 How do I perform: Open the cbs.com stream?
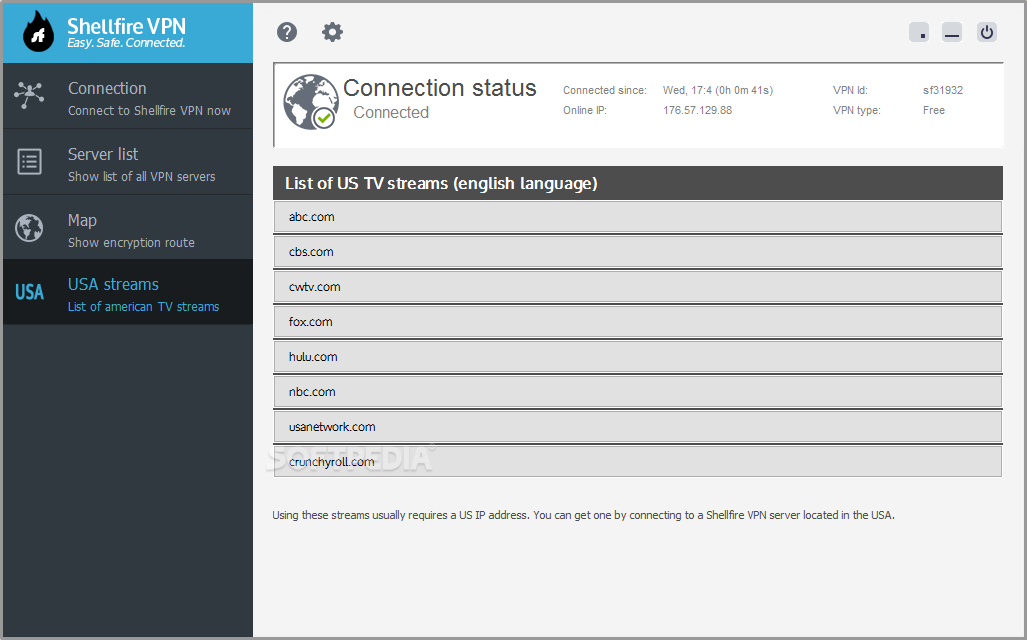[x=637, y=252]
